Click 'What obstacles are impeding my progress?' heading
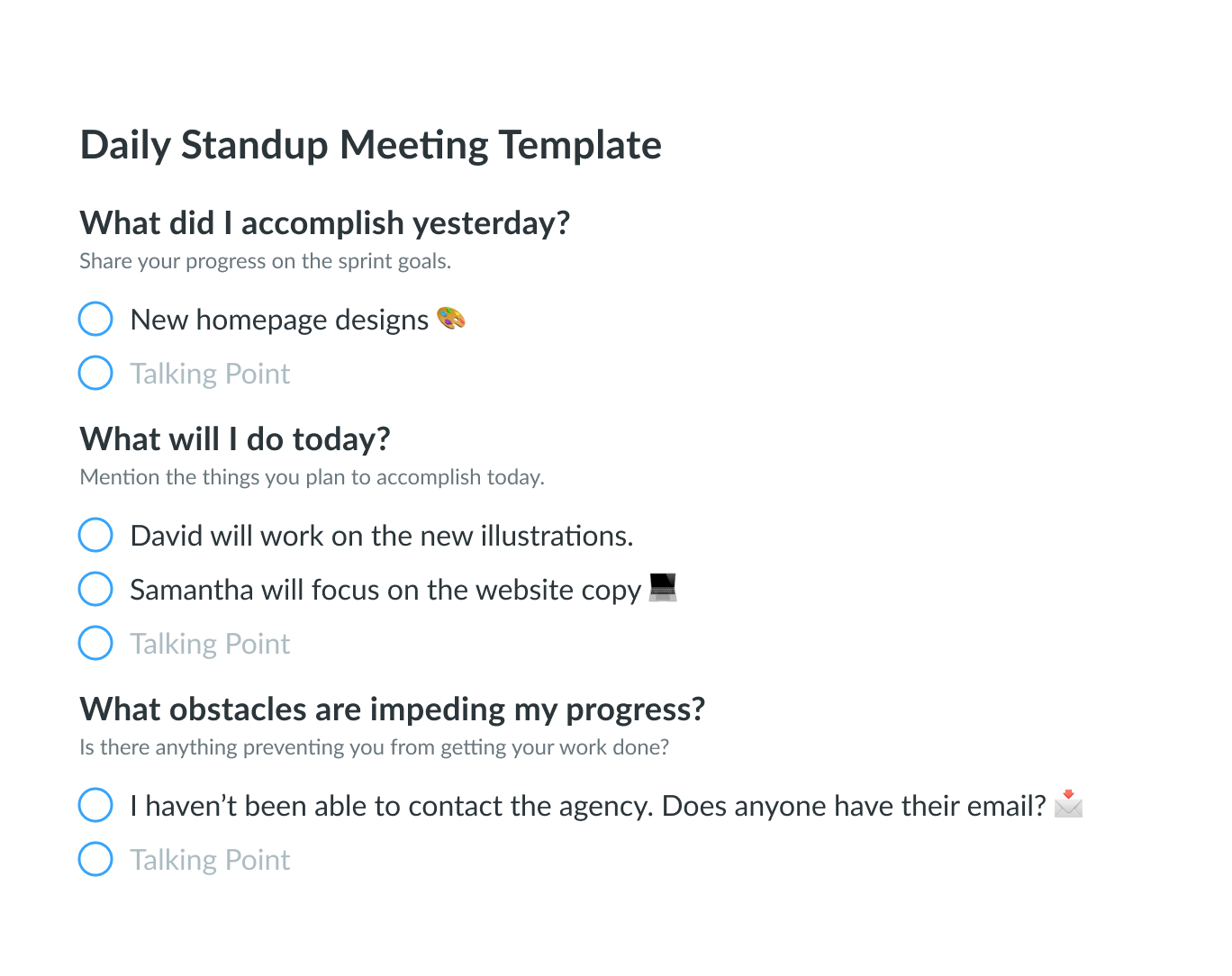1232x976 pixels. 393,709
